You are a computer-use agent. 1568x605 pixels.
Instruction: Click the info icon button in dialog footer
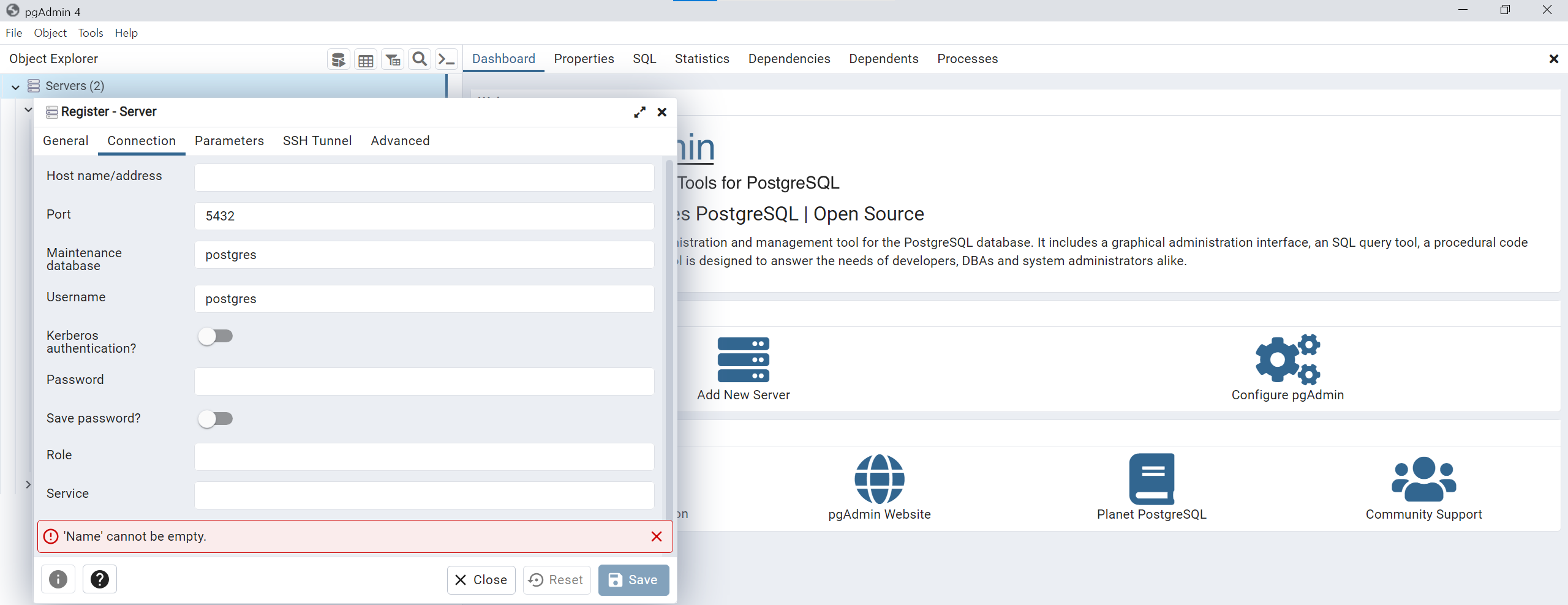[58, 579]
